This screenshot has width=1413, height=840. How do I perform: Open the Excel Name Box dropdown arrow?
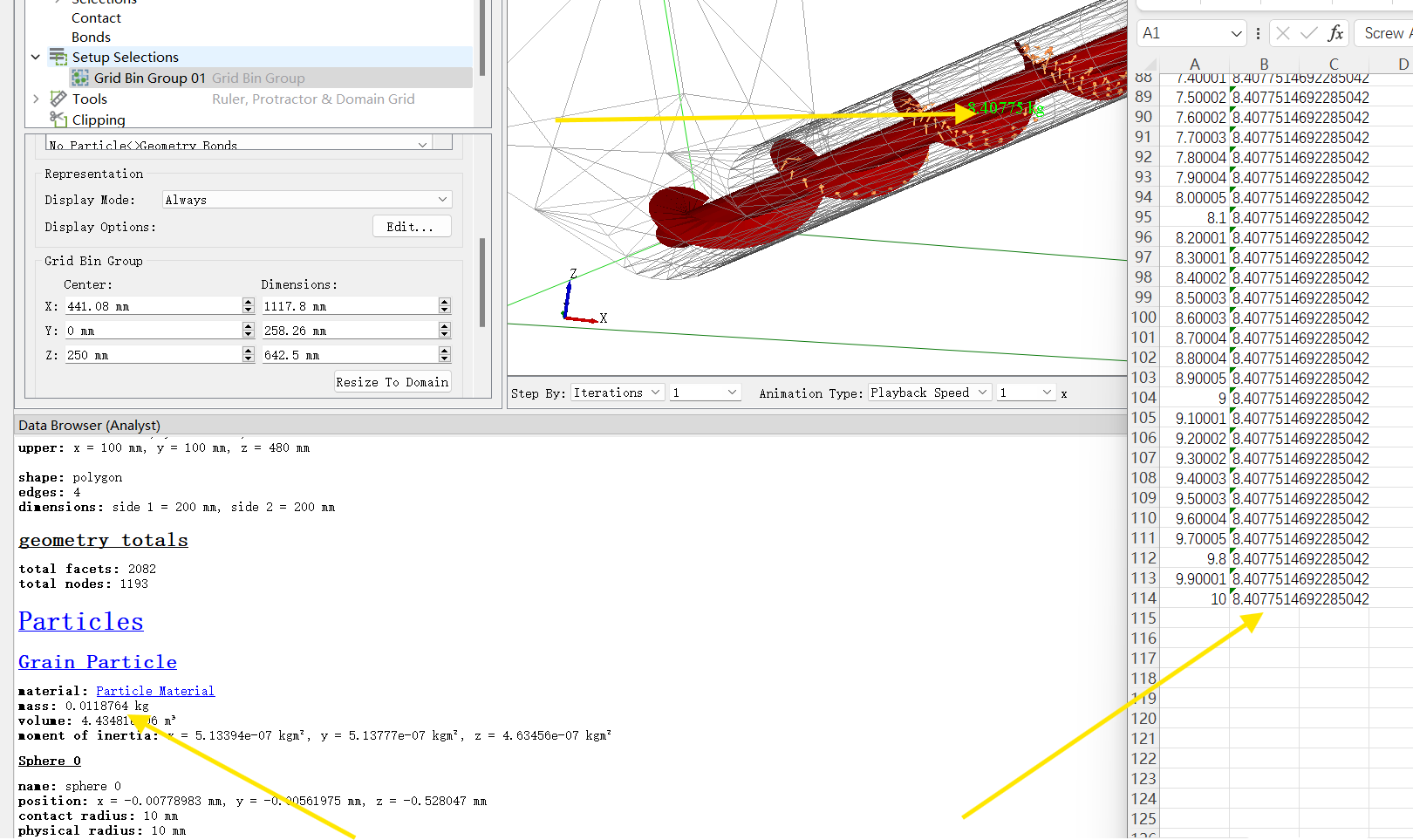pyautogui.click(x=1236, y=34)
